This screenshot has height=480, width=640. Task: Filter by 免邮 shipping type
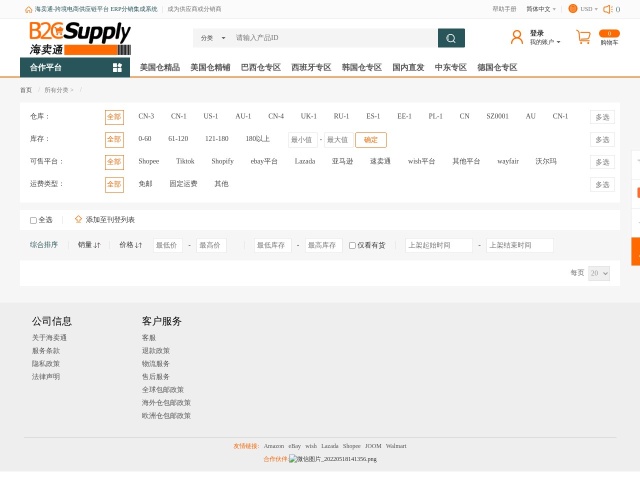coord(145,184)
